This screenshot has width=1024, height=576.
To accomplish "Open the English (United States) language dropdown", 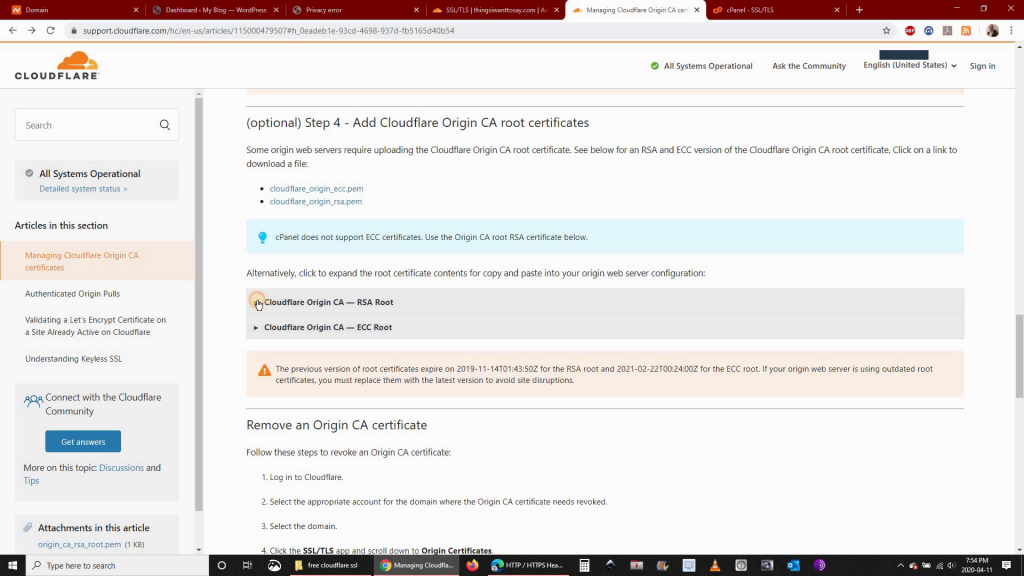I will pyautogui.click(x=910, y=65).
